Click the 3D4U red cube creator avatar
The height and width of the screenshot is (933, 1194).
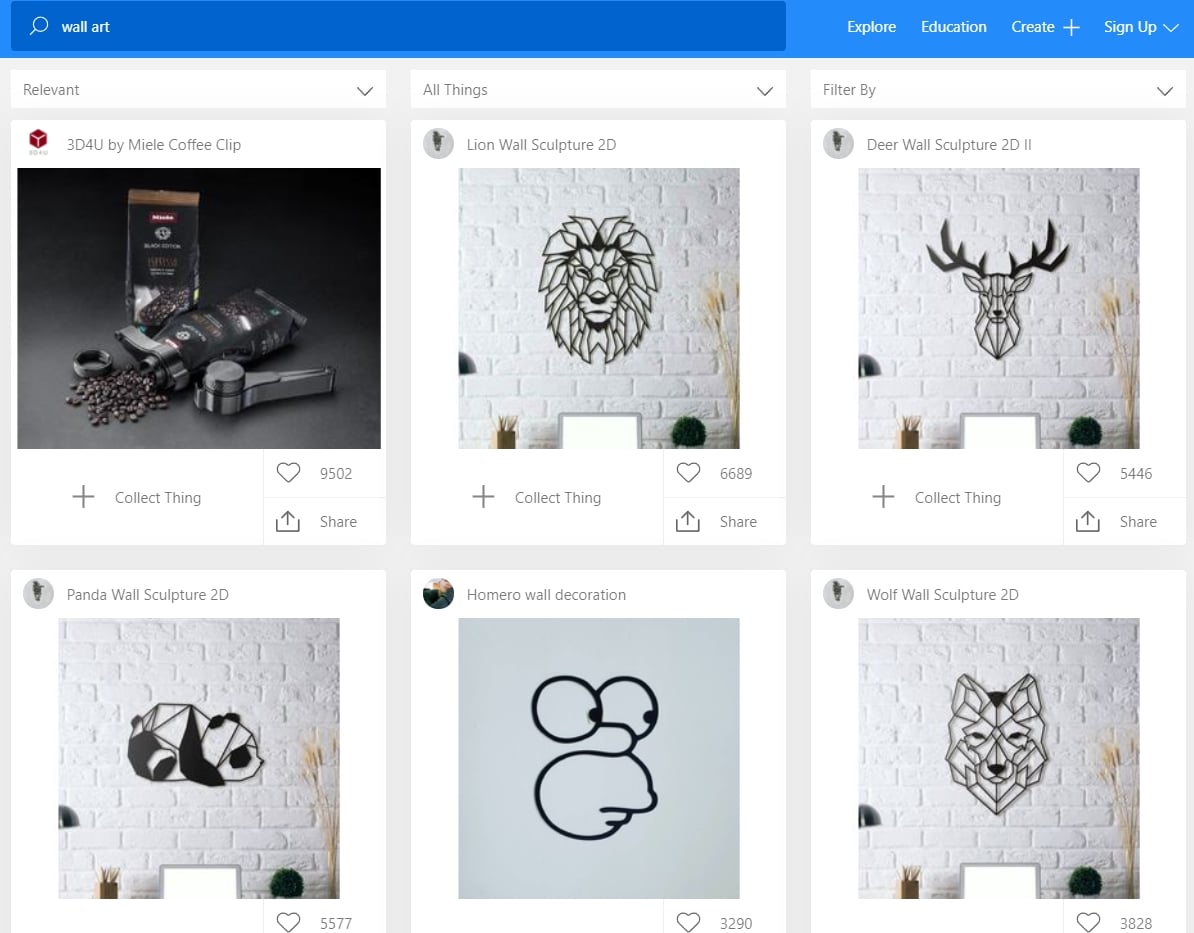tap(38, 143)
